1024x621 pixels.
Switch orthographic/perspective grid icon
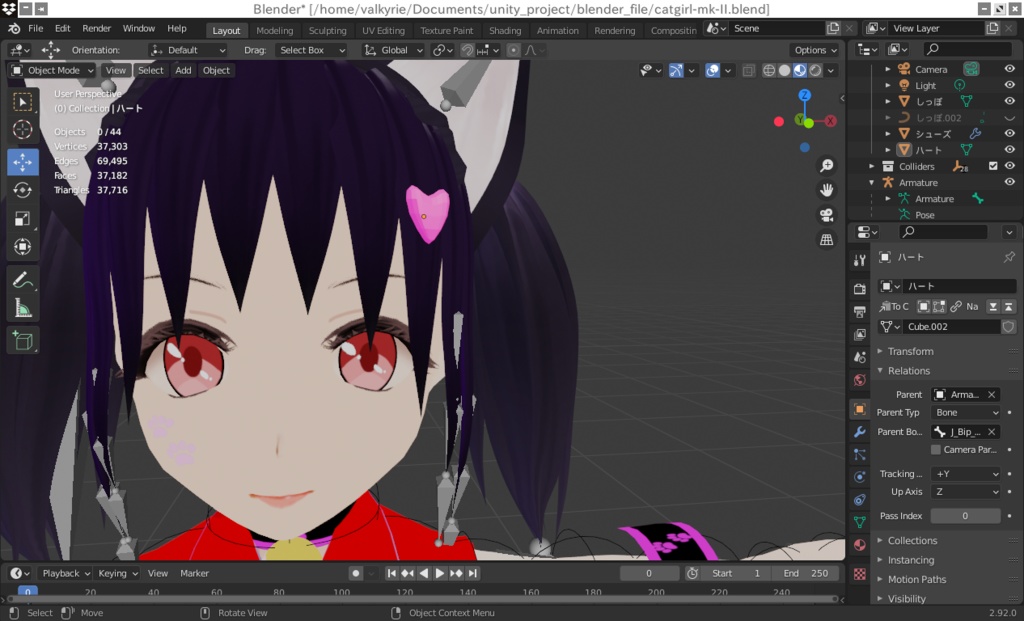click(x=827, y=240)
